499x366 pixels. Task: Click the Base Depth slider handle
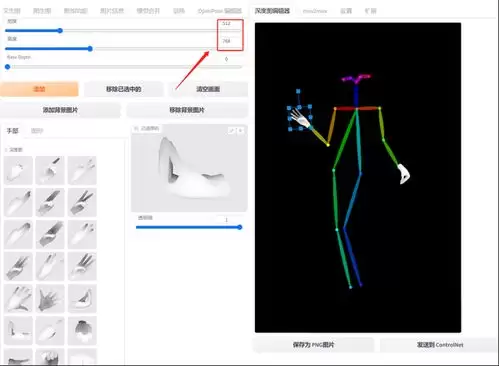coord(7,67)
